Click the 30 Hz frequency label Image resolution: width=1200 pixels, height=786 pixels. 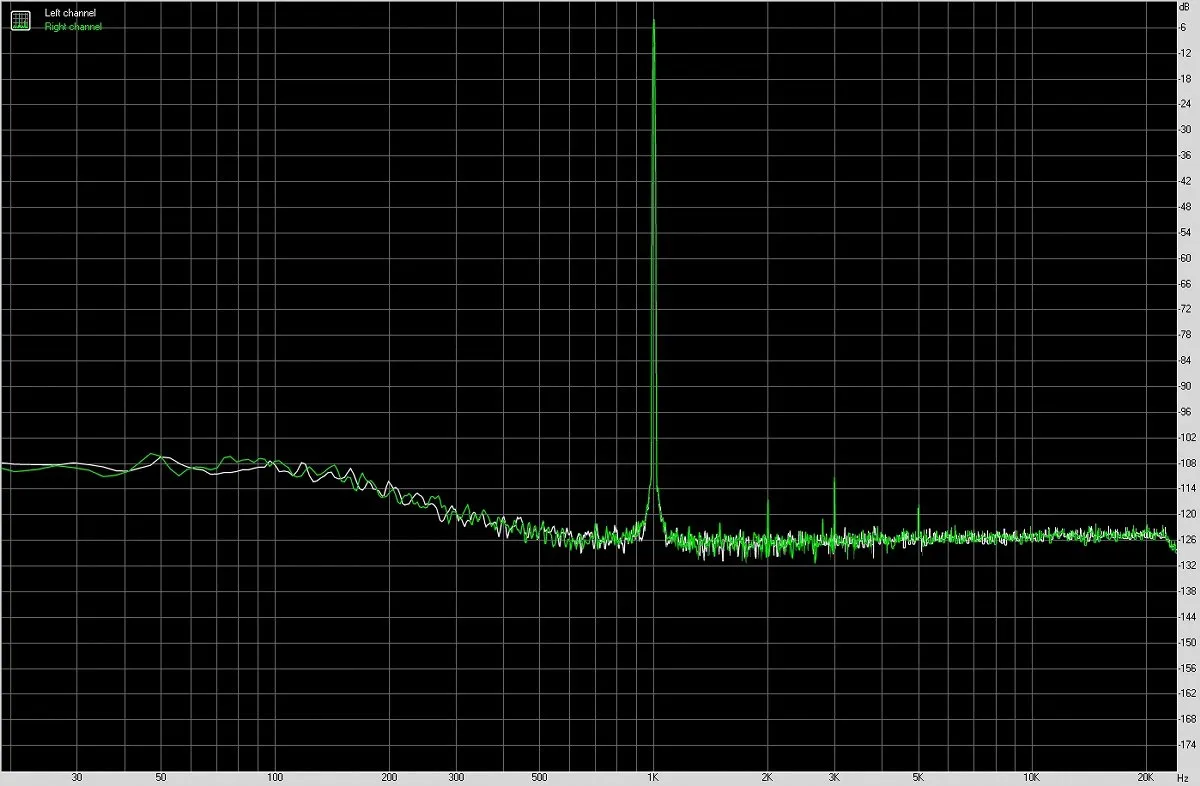point(76,776)
